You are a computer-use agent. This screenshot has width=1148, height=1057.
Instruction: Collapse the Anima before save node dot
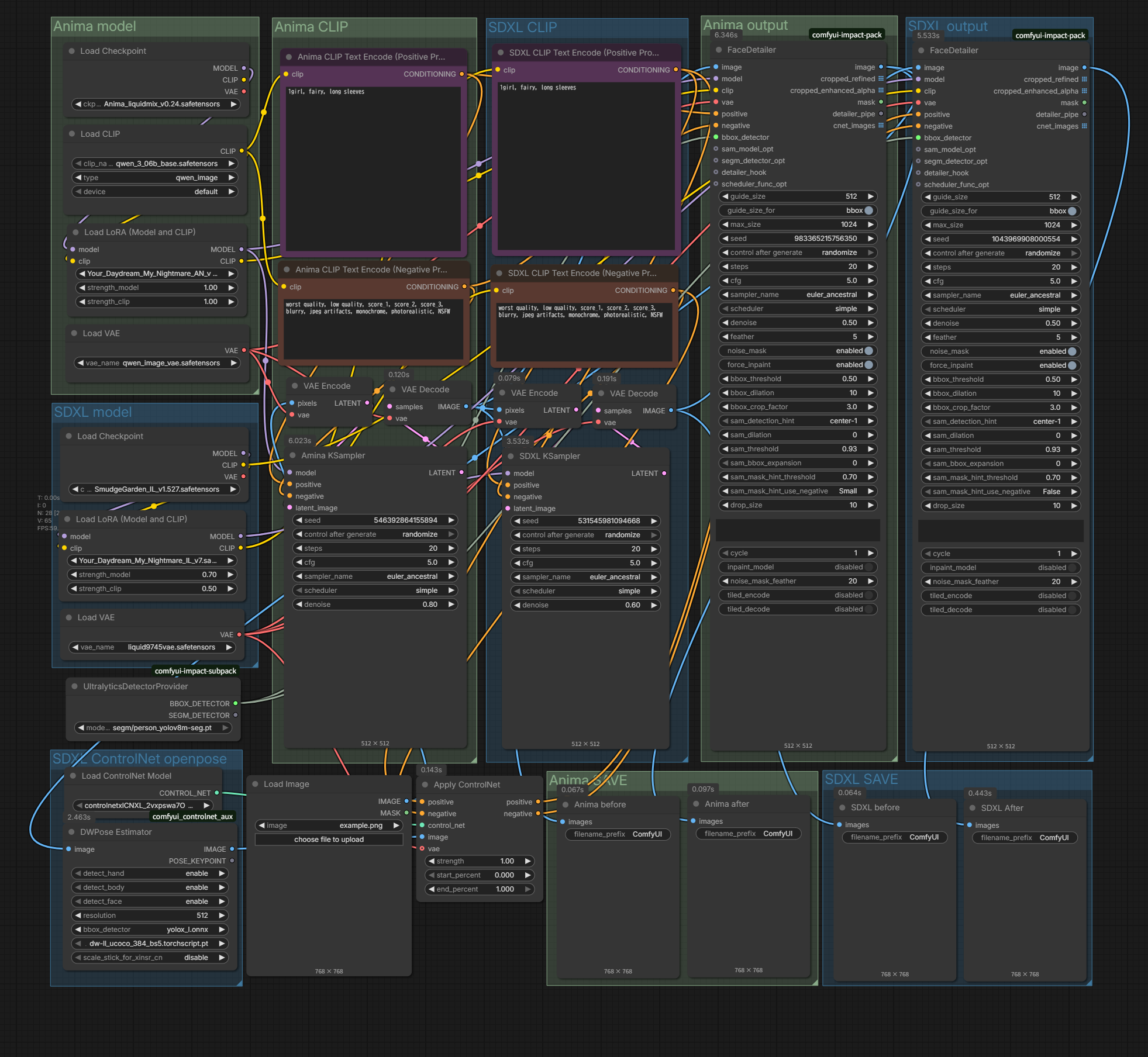566,804
